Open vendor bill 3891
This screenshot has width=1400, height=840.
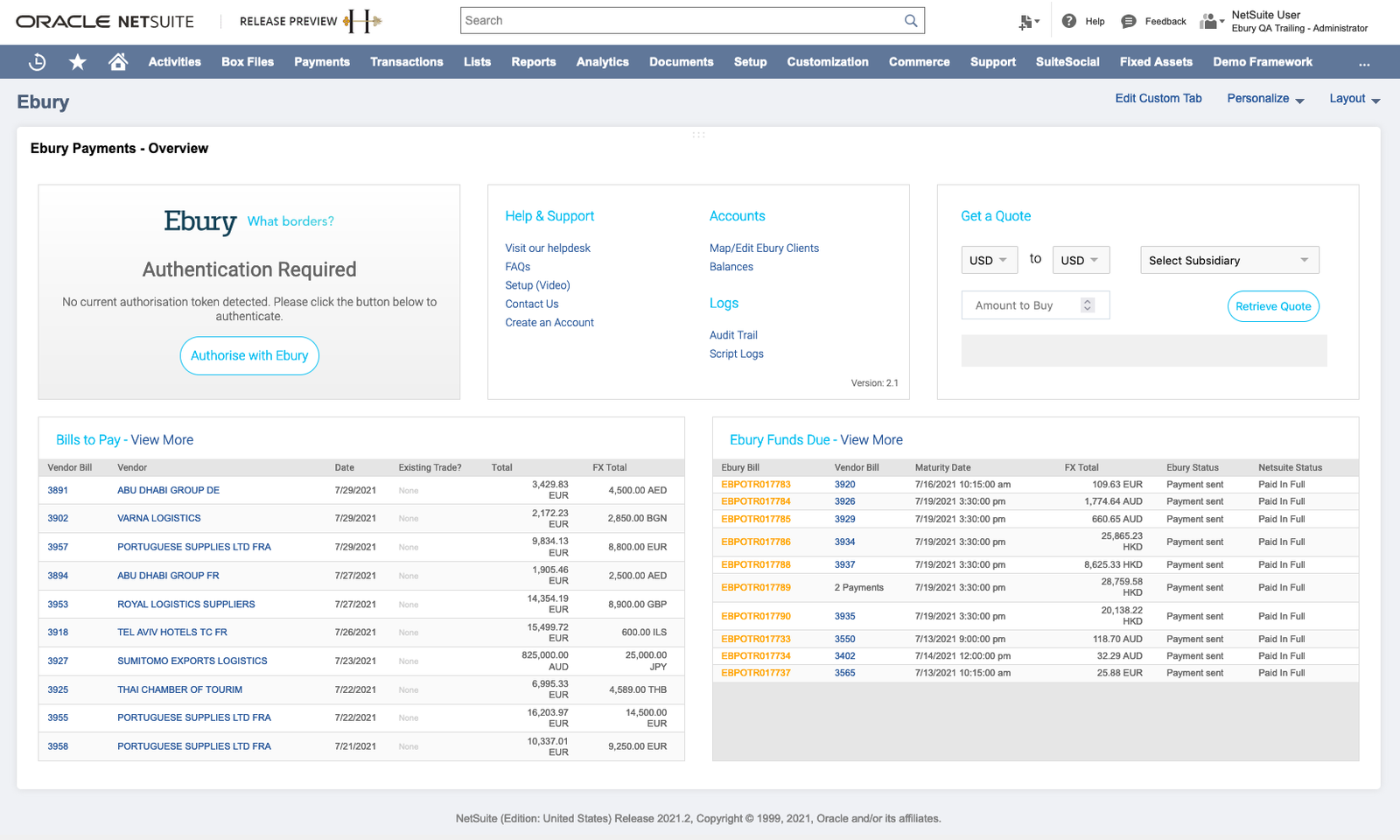(58, 490)
